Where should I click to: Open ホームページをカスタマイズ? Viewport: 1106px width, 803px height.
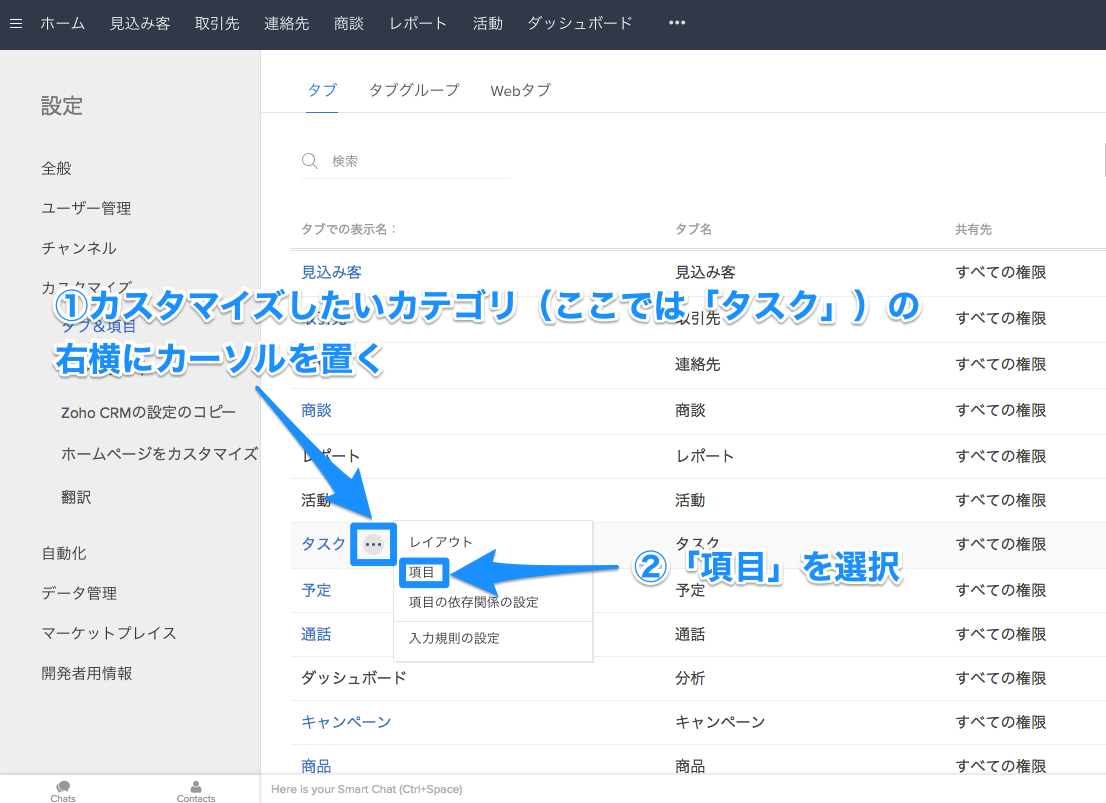[x=159, y=454]
